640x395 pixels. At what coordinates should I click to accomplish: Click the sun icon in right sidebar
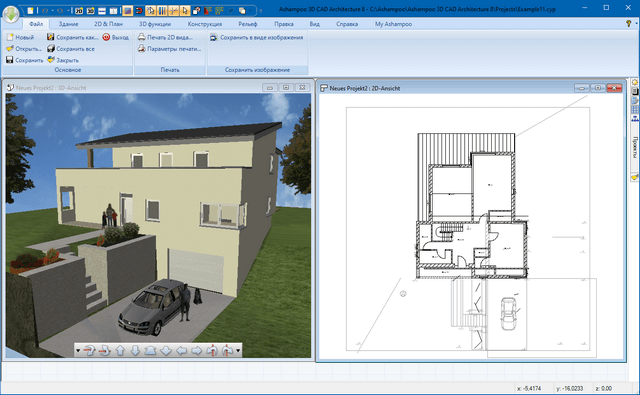635,82
